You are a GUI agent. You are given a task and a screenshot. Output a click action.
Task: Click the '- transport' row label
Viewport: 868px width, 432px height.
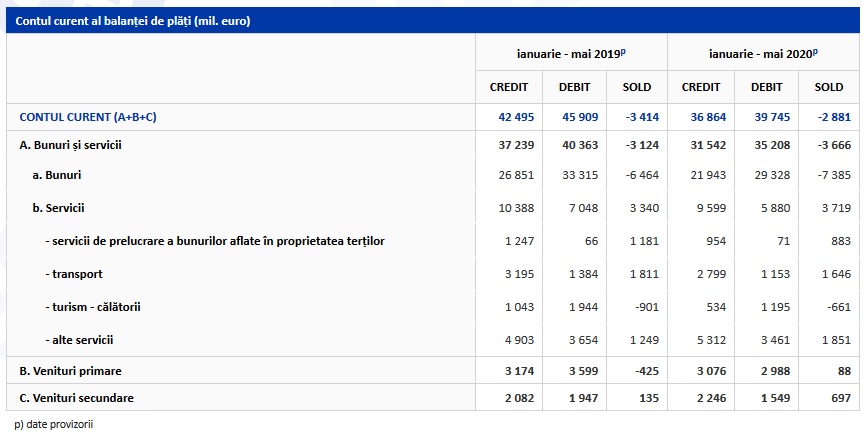pos(74,274)
